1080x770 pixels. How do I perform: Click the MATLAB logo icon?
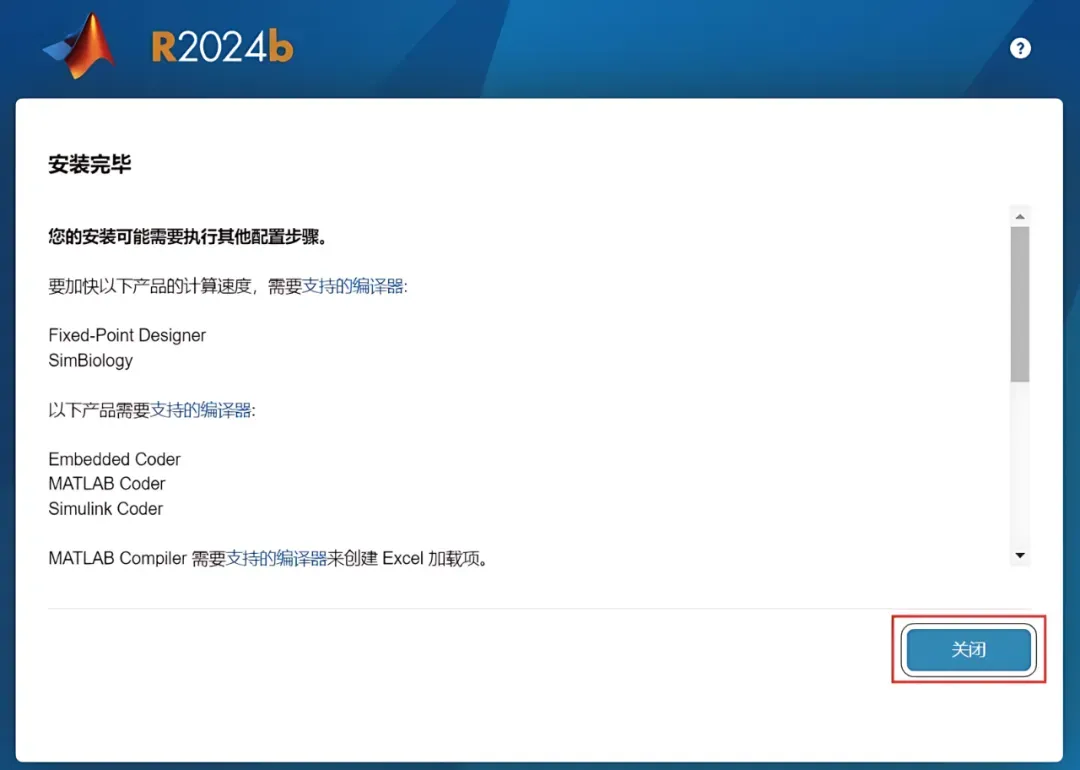(x=79, y=46)
